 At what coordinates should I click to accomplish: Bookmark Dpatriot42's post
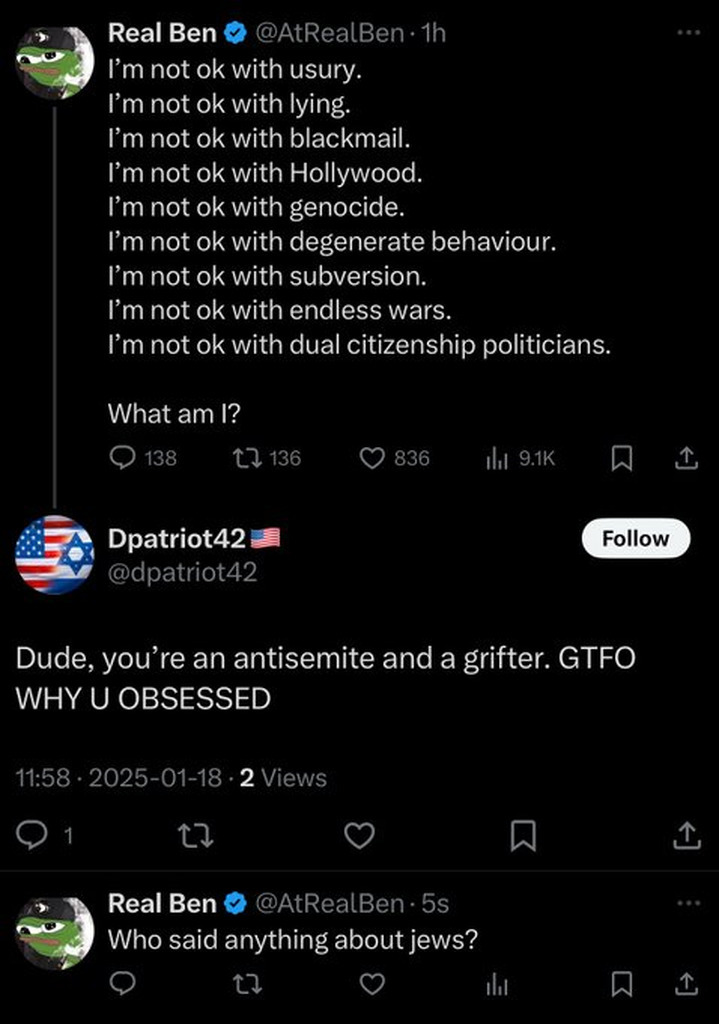pos(523,836)
